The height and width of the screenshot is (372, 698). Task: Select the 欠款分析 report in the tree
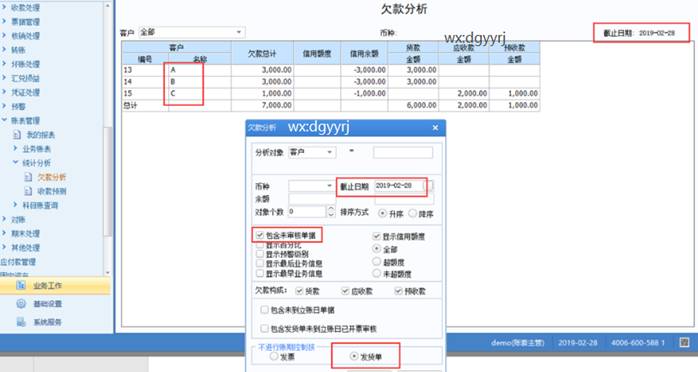pyautogui.click(x=51, y=177)
